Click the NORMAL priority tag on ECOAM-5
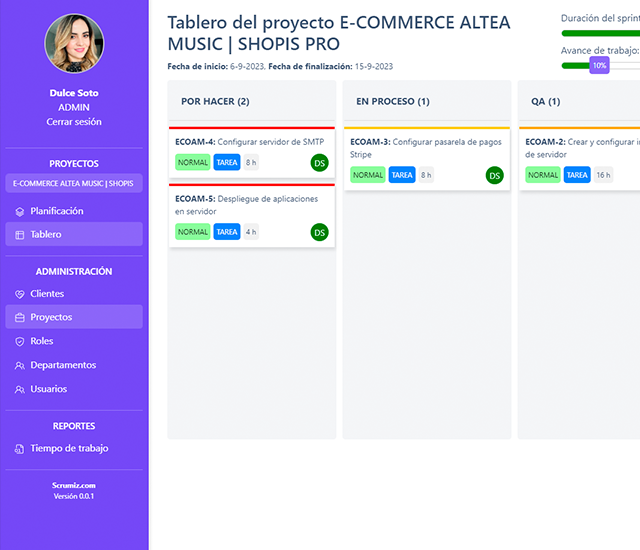The height and width of the screenshot is (550, 640). (x=193, y=232)
